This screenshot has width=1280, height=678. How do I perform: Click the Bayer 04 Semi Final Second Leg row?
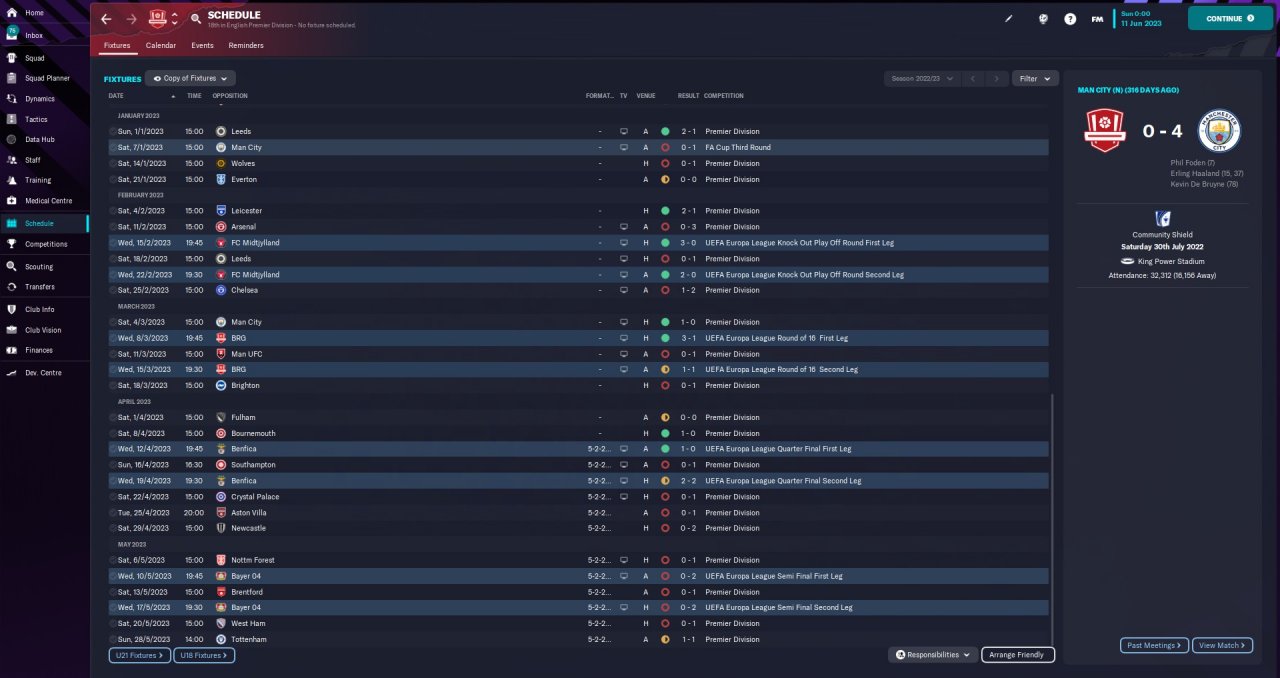[578, 607]
